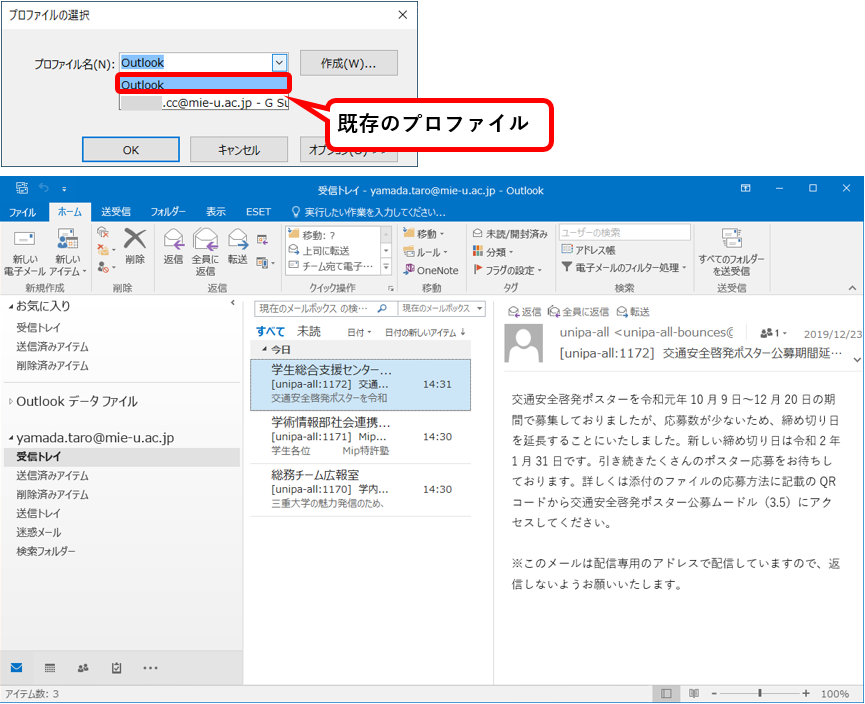Filter the list to 未読 messages

309,332
